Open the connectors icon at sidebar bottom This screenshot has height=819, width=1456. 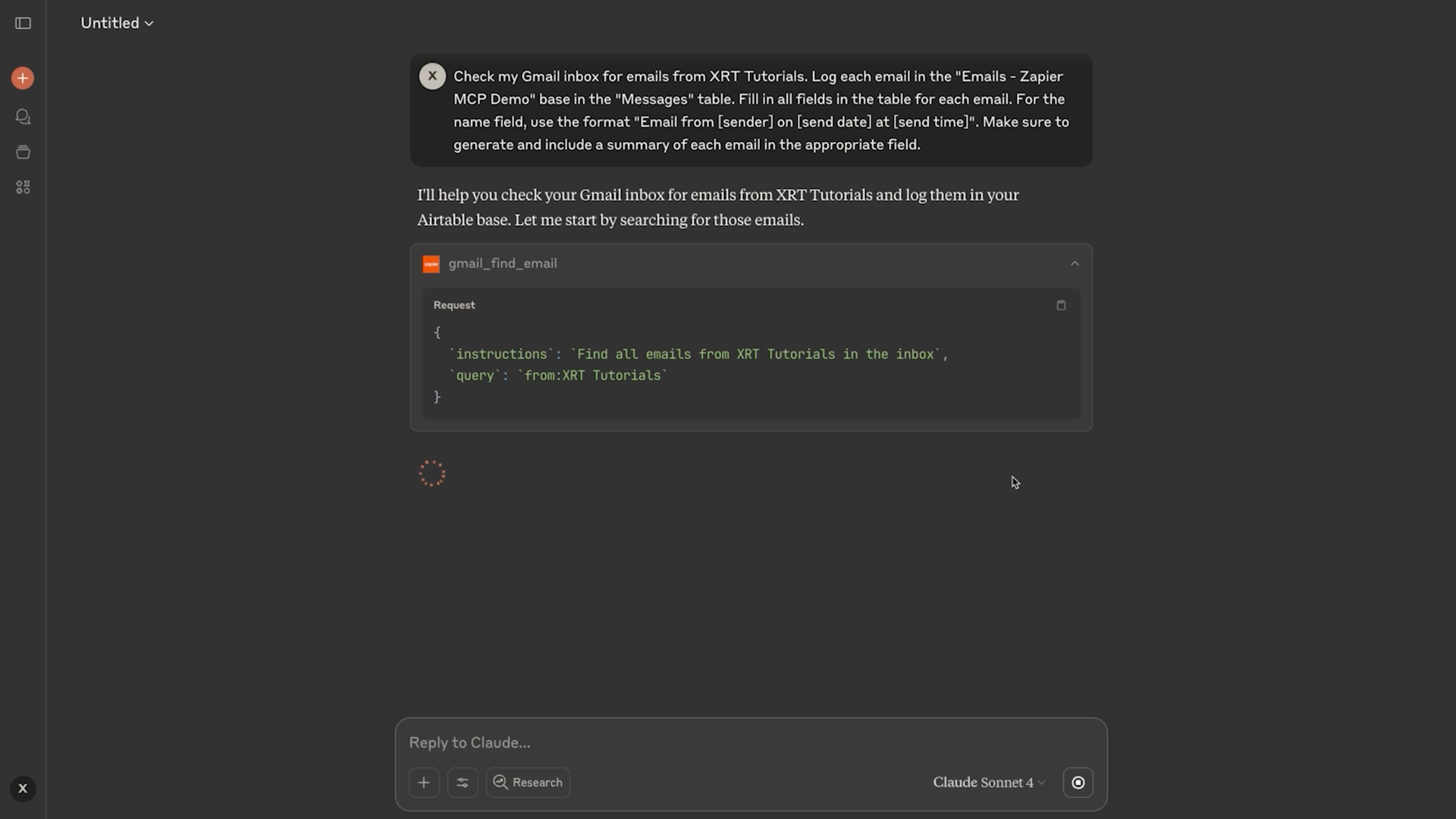click(23, 187)
